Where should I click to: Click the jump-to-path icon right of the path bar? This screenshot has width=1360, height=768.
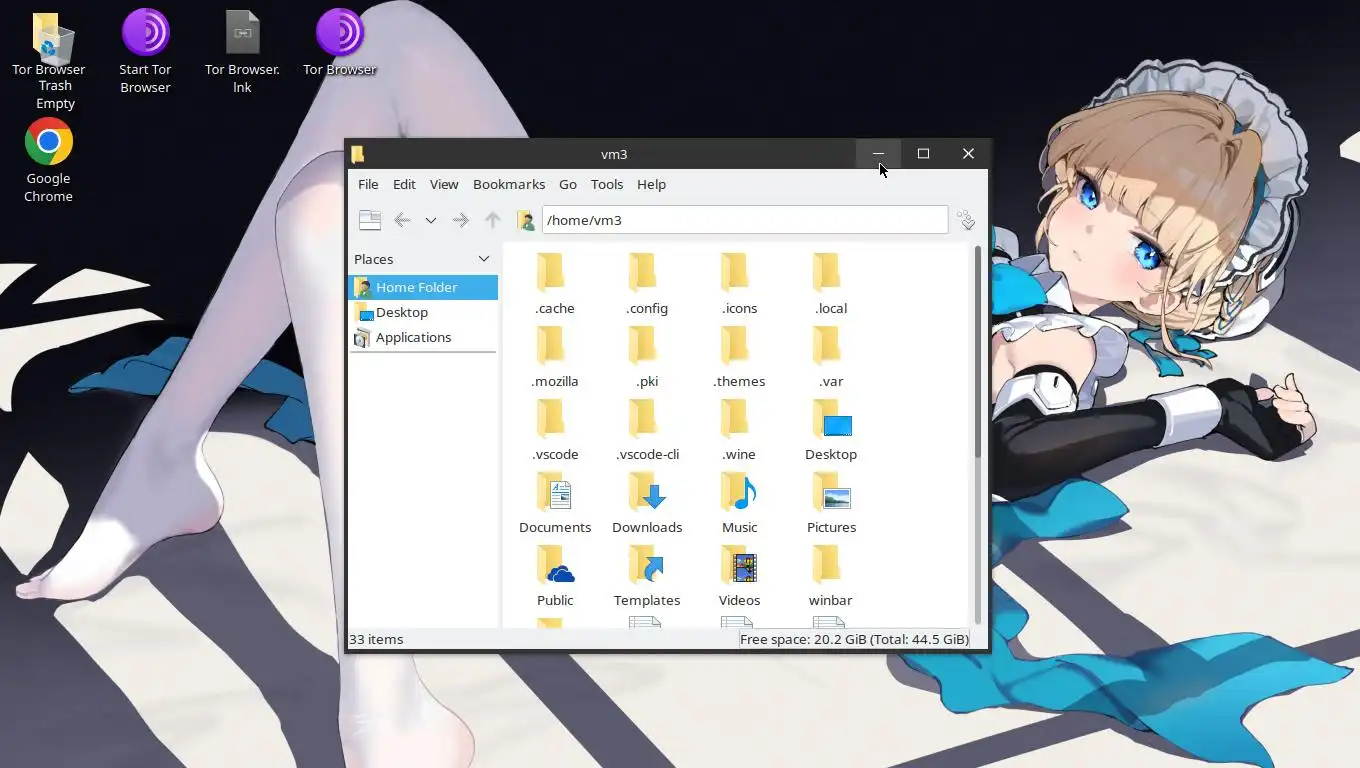coord(966,220)
